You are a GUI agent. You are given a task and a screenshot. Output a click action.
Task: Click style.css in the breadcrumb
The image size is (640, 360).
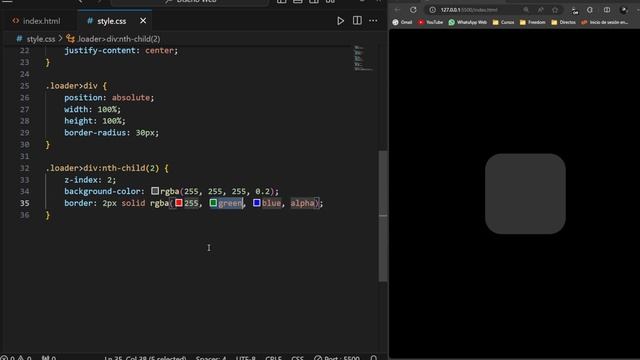(40, 39)
